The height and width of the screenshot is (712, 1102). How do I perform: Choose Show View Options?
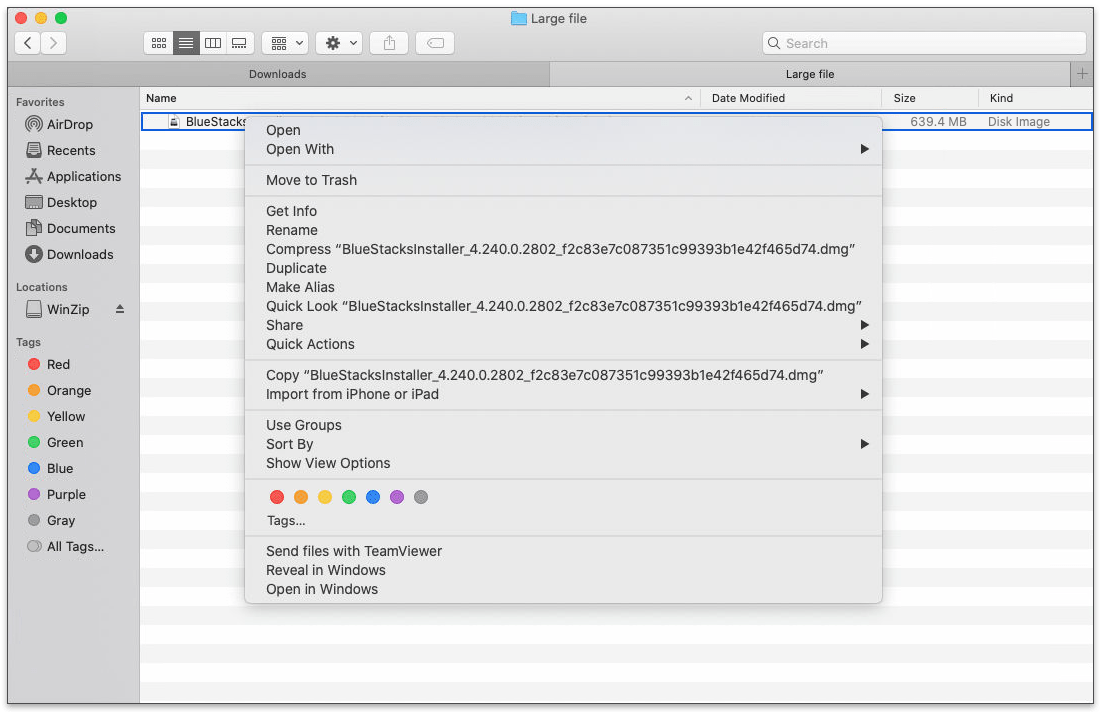point(563,462)
